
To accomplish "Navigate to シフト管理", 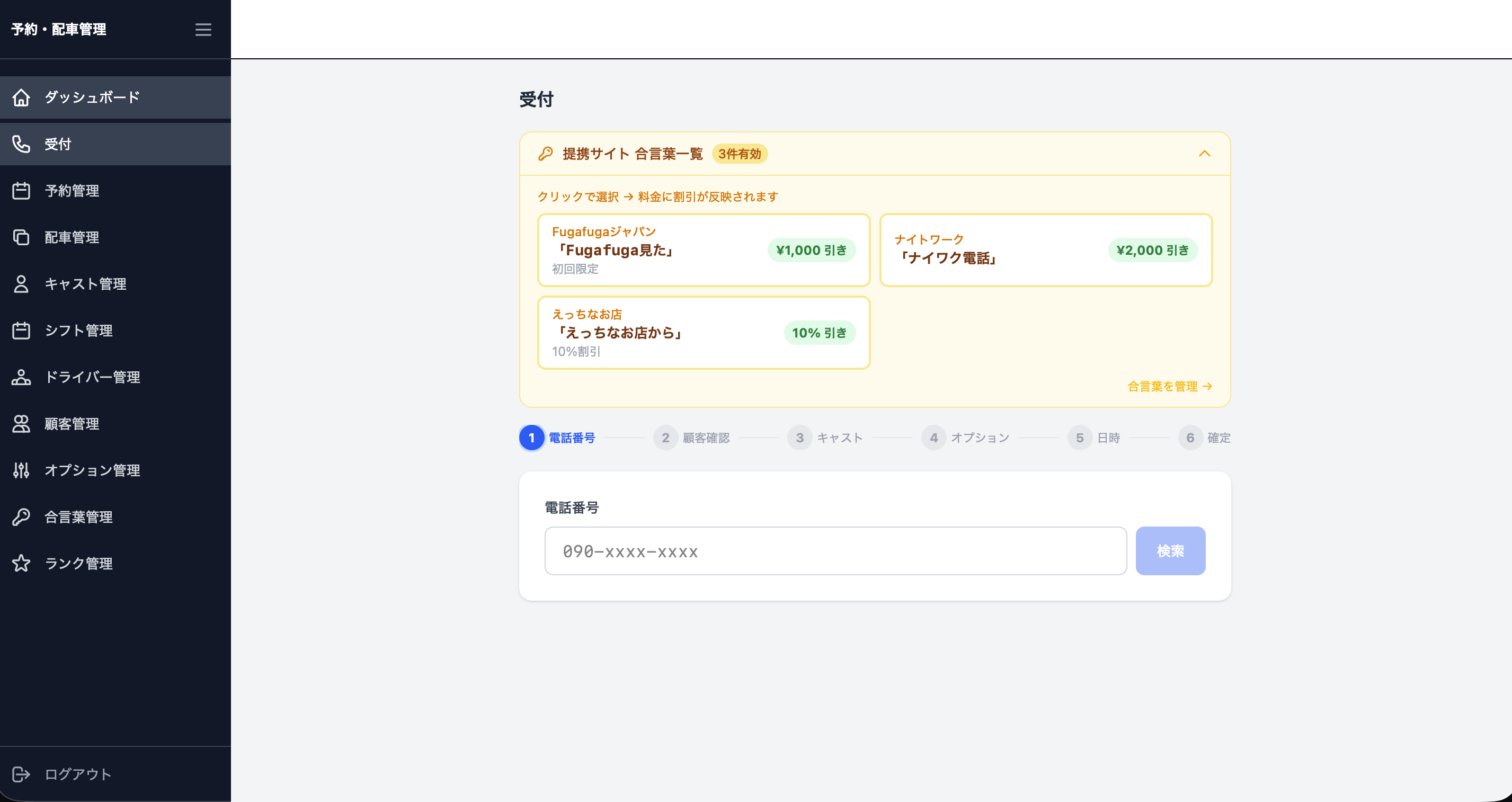I will pos(115,331).
